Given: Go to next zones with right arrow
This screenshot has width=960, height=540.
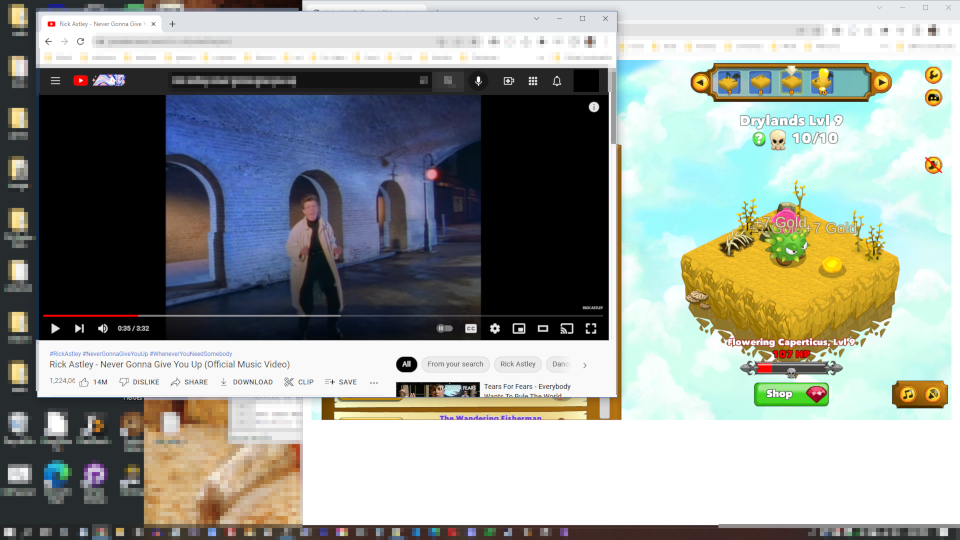Looking at the screenshot, I should 881,82.
